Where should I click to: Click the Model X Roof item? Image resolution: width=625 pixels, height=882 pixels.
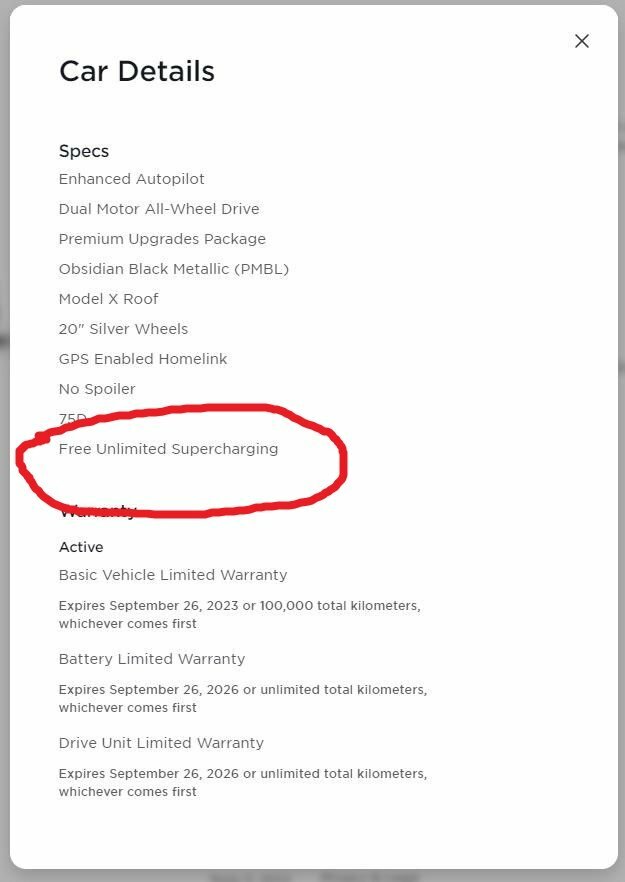pos(109,299)
